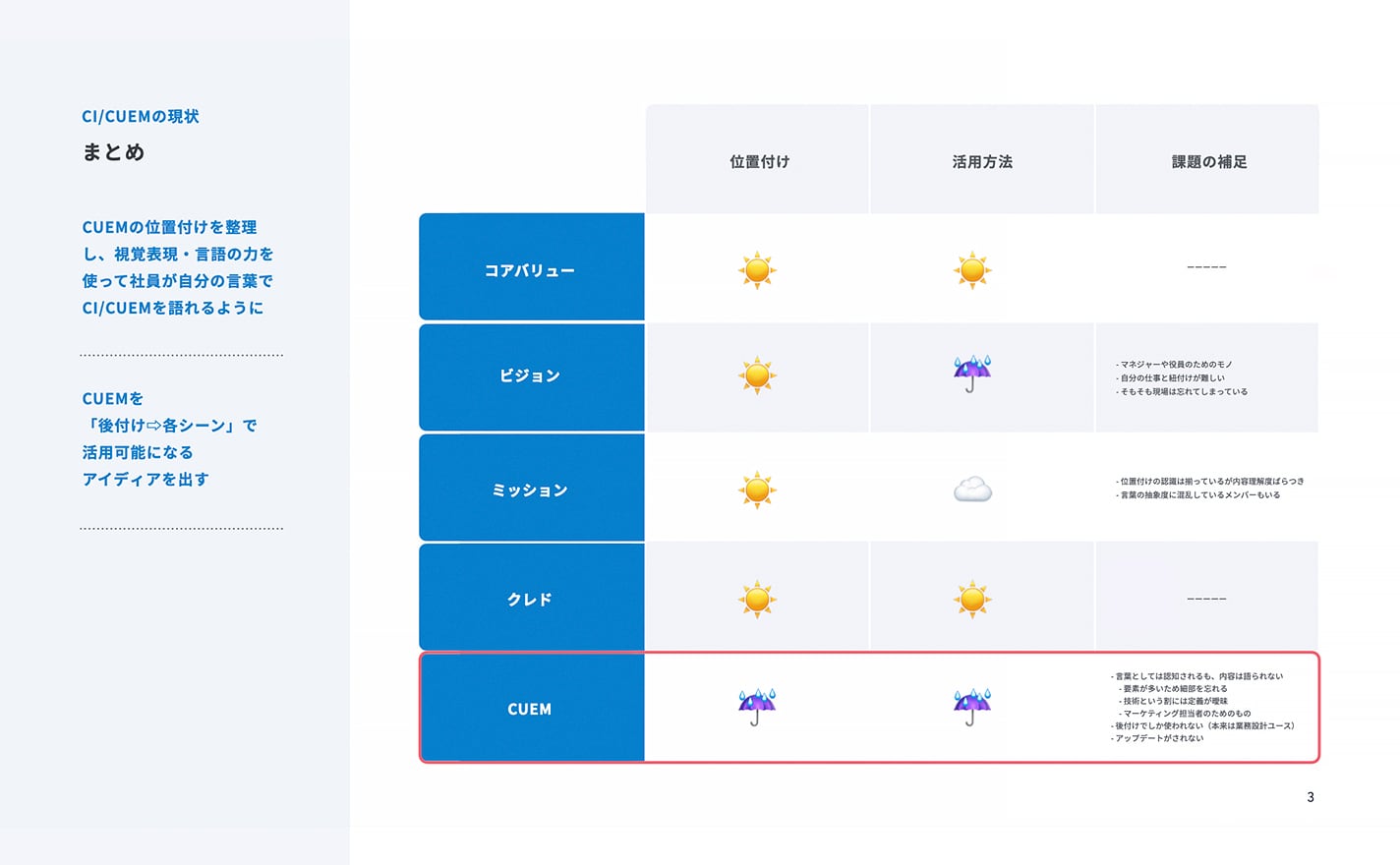
Task: Click the umbrella icon in ビジョン 活用方法 cell
Action: 972,375
